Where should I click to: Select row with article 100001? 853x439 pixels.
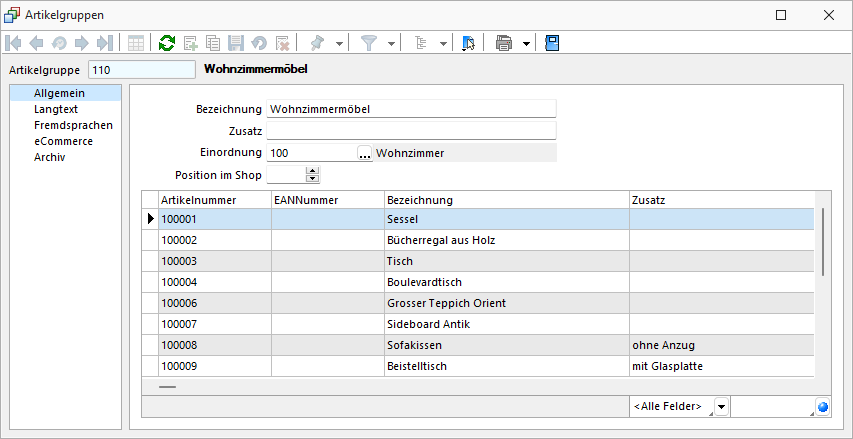[x=478, y=219]
